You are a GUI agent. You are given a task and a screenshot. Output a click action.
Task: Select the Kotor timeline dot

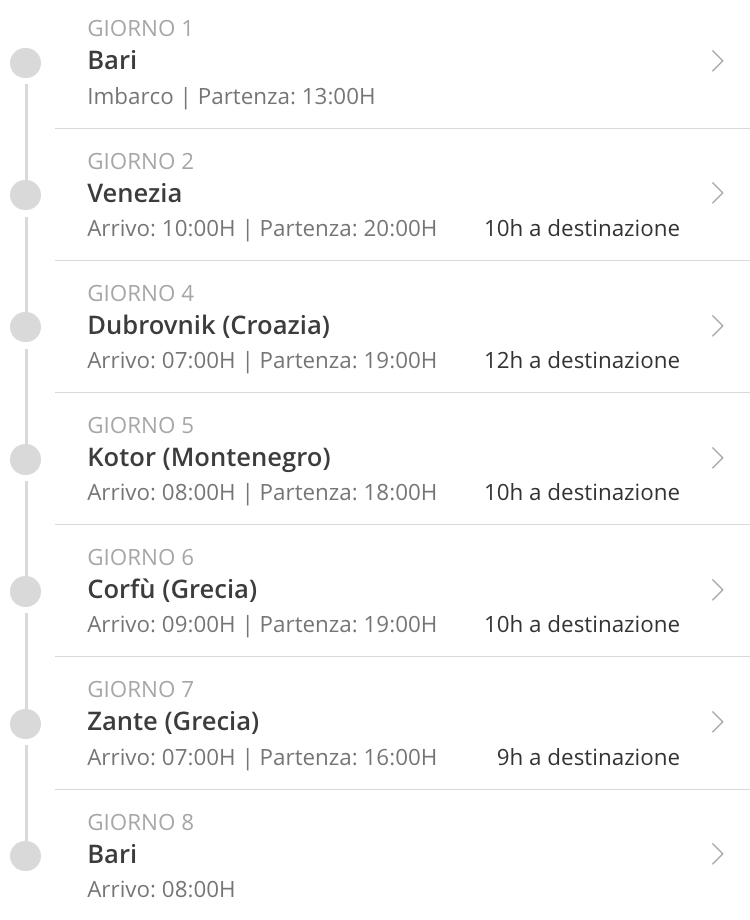[x=26, y=459]
